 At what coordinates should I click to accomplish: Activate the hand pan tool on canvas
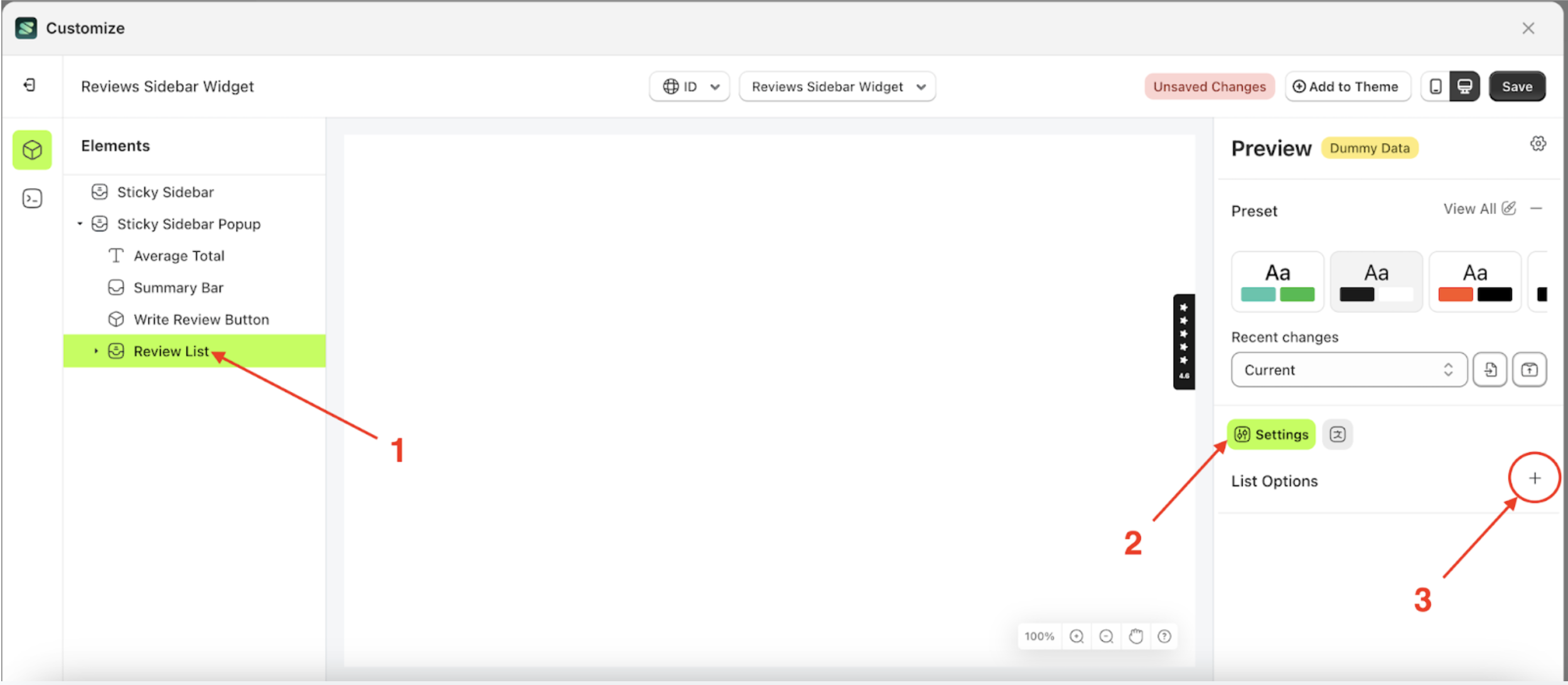click(1136, 636)
